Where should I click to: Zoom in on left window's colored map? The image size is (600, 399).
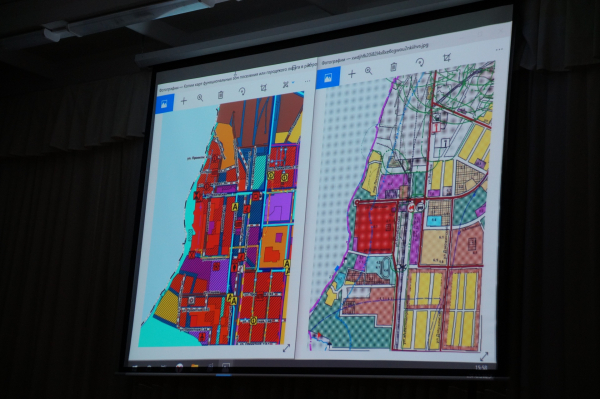pos(200,98)
